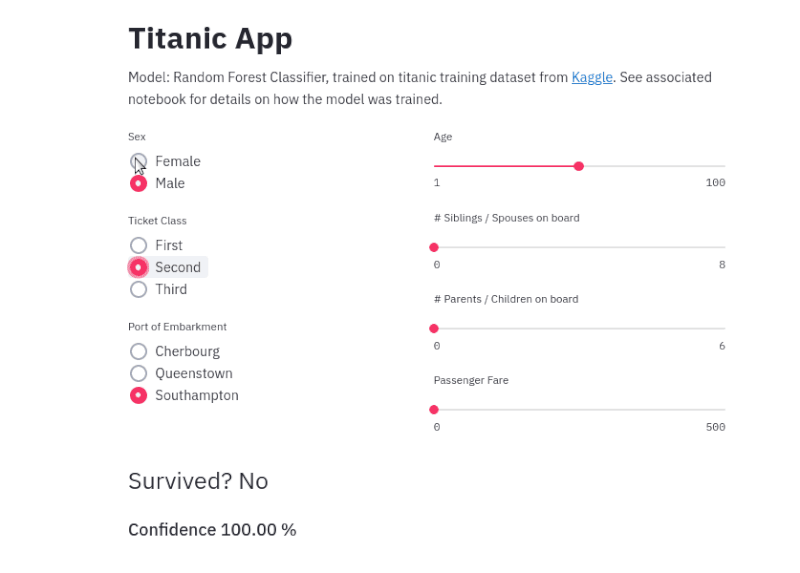The width and height of the screenshot is (800, 573).
Task: Click the Port of Embarkment label
Action: [x=177, y=327]
